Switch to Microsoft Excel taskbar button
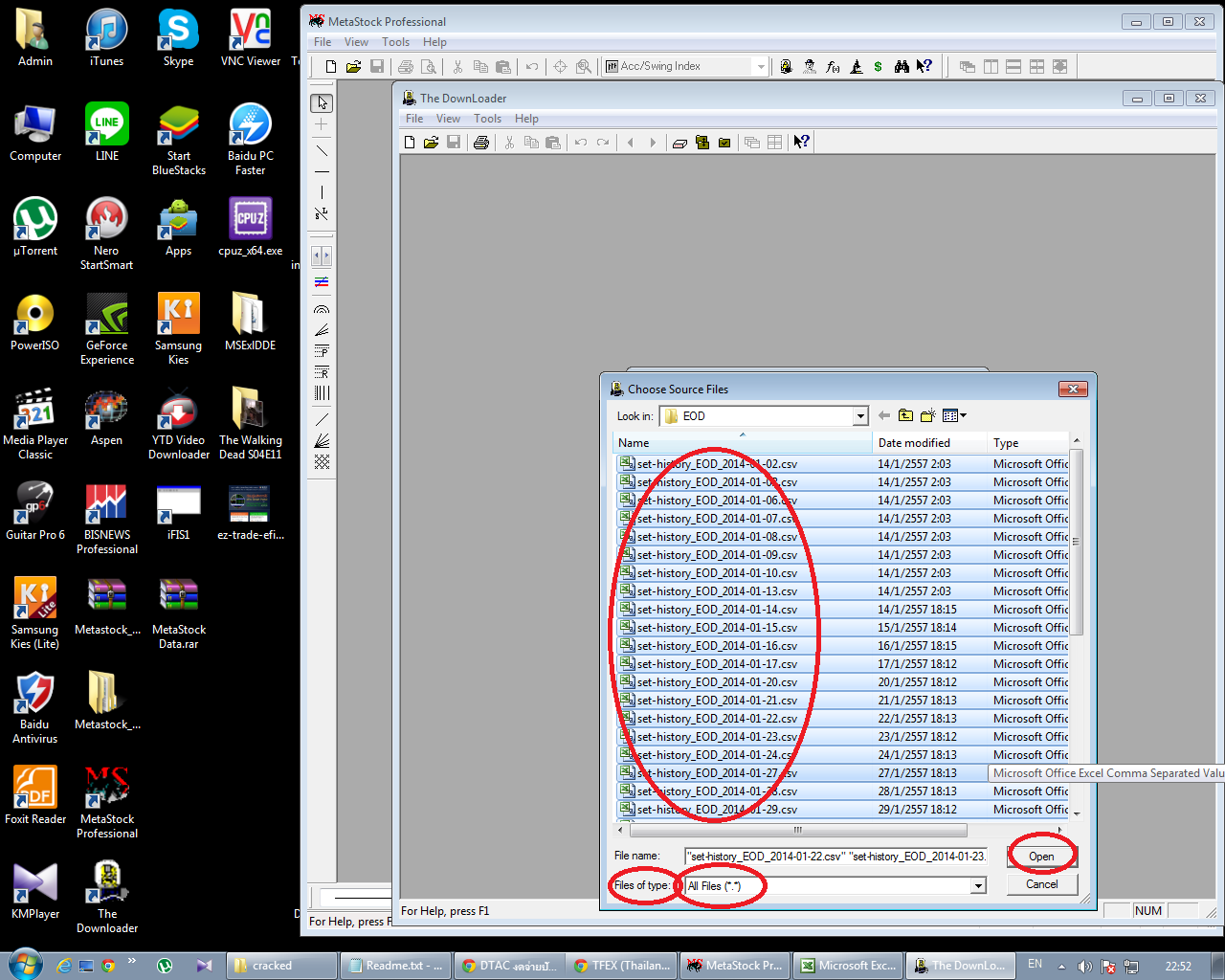The height and width of the screenshot is (980, 1225). 848,966
